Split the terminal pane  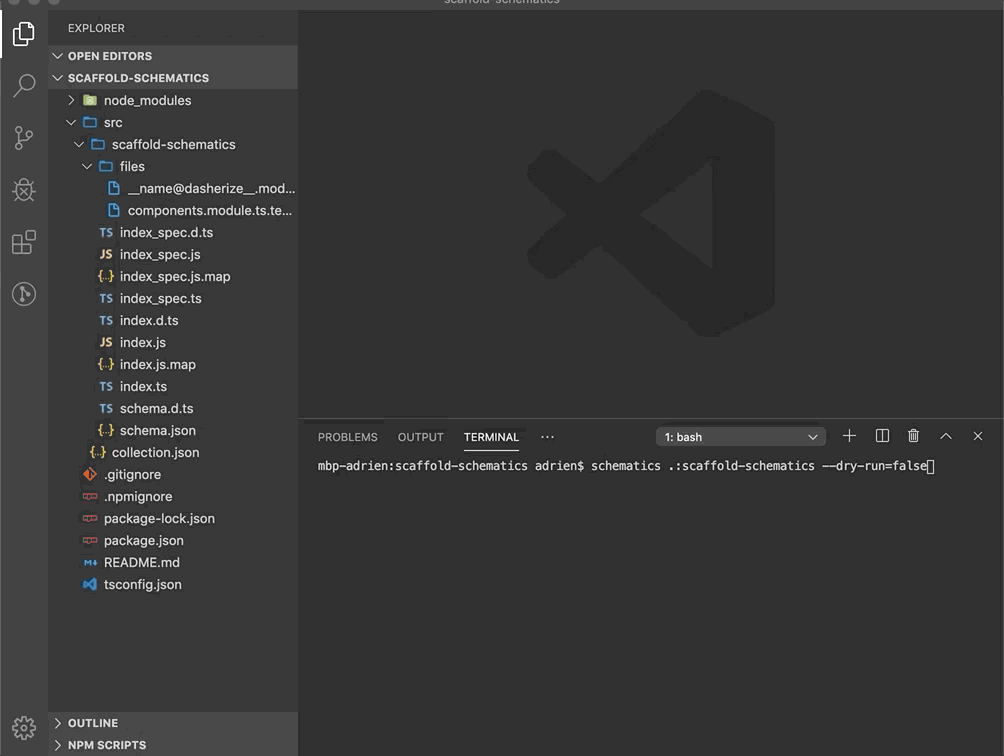(x=882, y=436)
